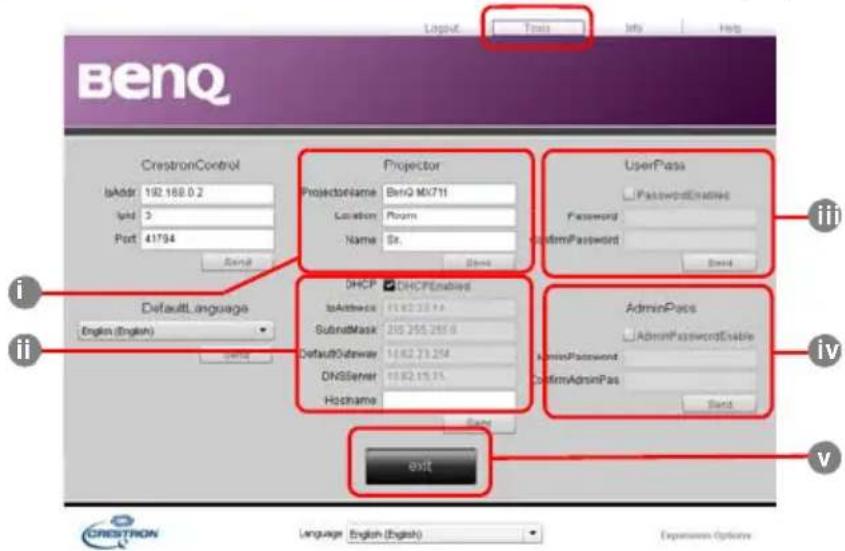
Task: Click the BenQ logo in the banner
Action: 153,84
